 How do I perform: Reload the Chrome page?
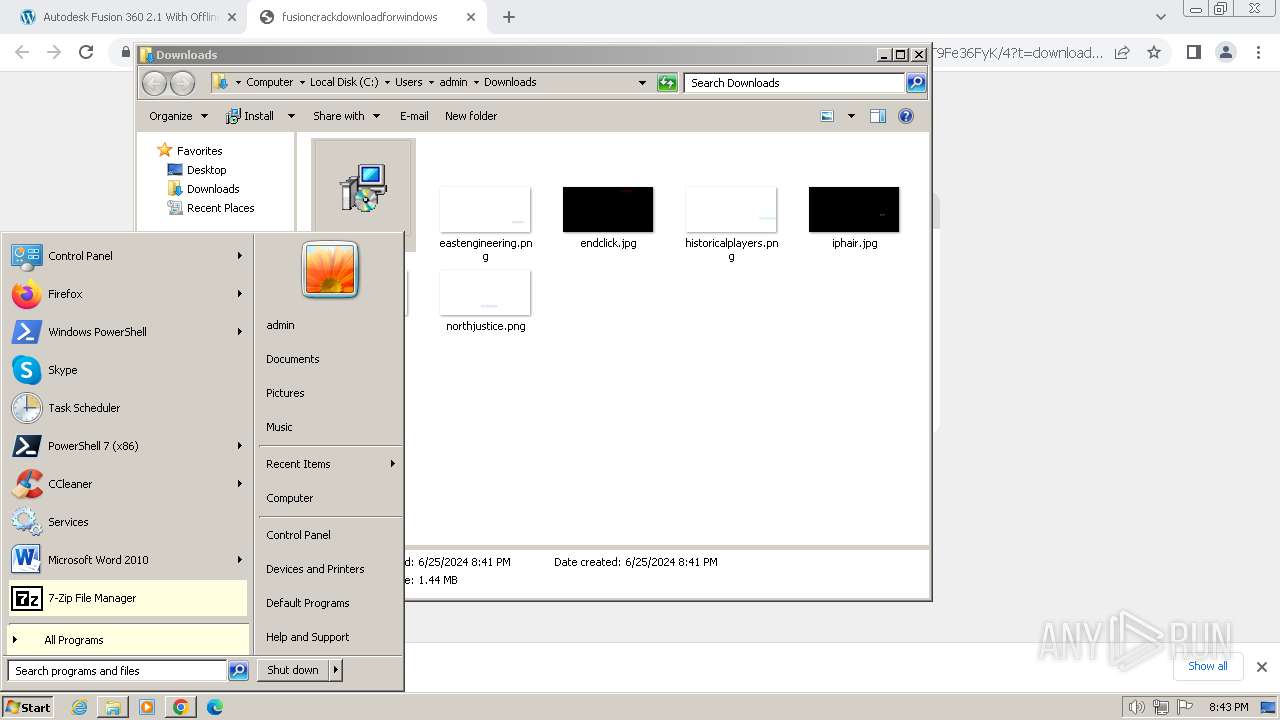coord(86,52)
